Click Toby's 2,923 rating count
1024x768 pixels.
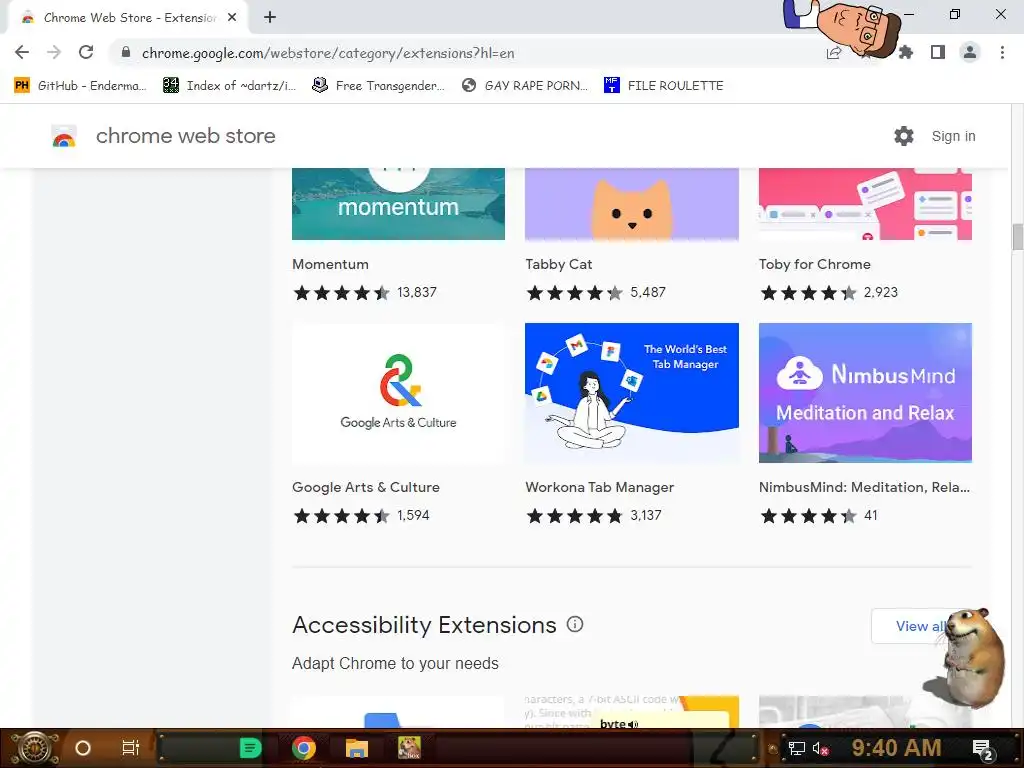pos(880,292)
